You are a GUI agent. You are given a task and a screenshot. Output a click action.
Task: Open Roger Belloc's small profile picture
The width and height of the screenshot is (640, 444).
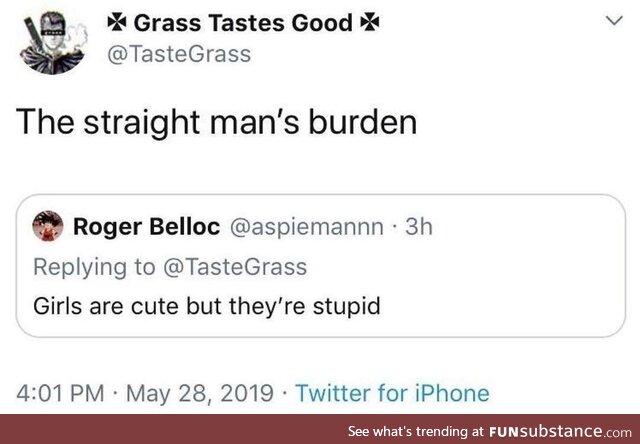46,226
